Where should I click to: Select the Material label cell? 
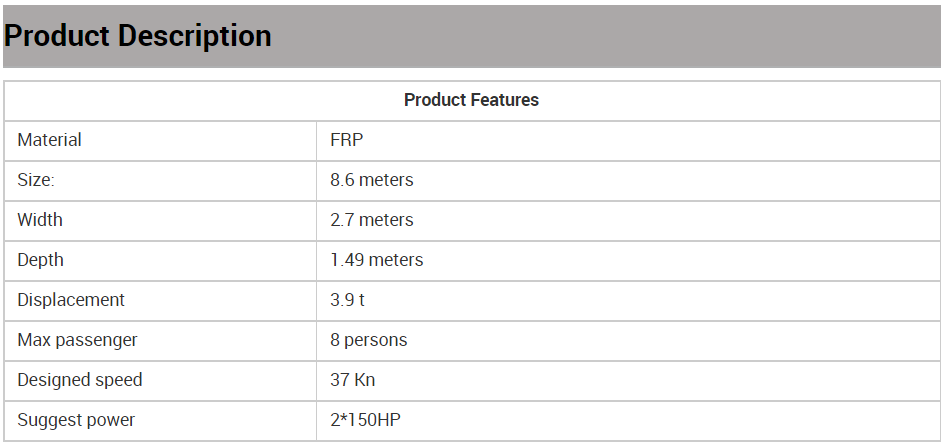point(50,140)
